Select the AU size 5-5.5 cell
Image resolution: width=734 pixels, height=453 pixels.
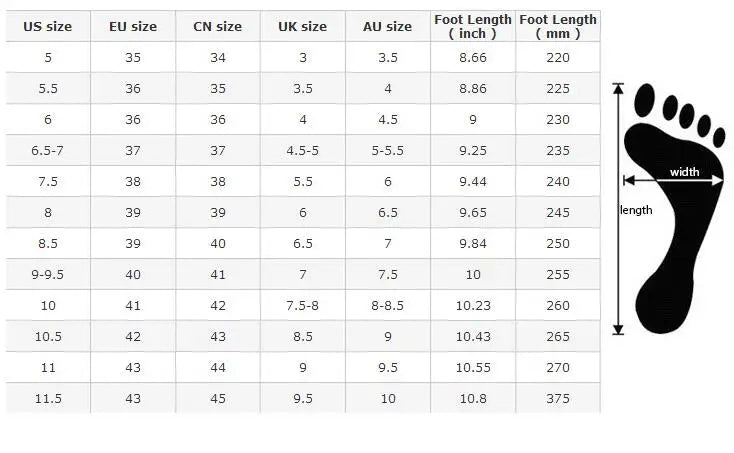pyautogui.click(x=387, y=151)
